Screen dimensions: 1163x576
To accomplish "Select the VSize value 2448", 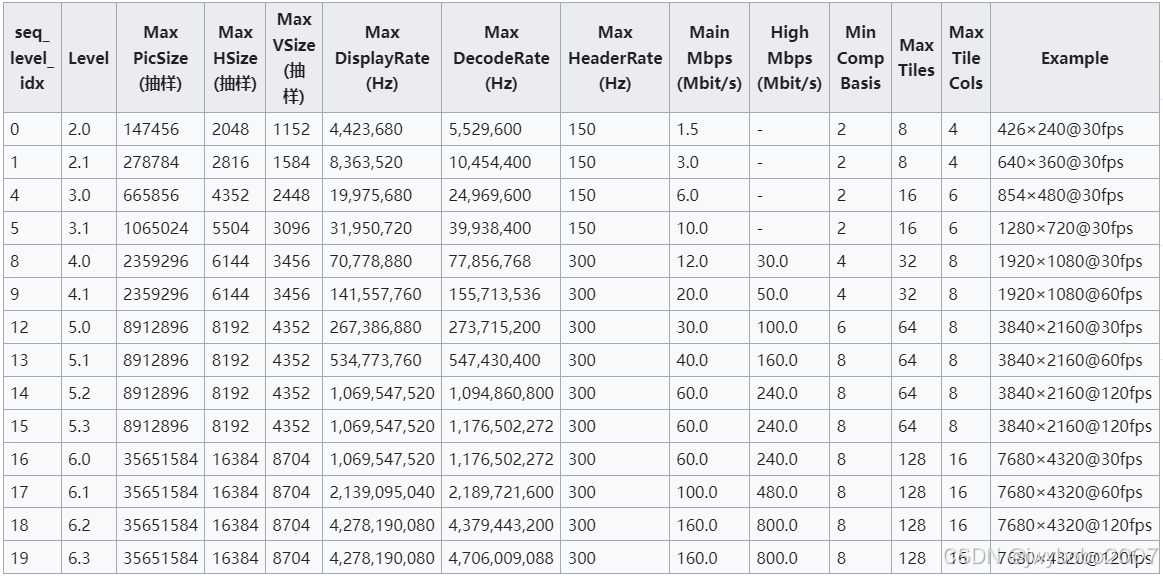I will 291,196.
